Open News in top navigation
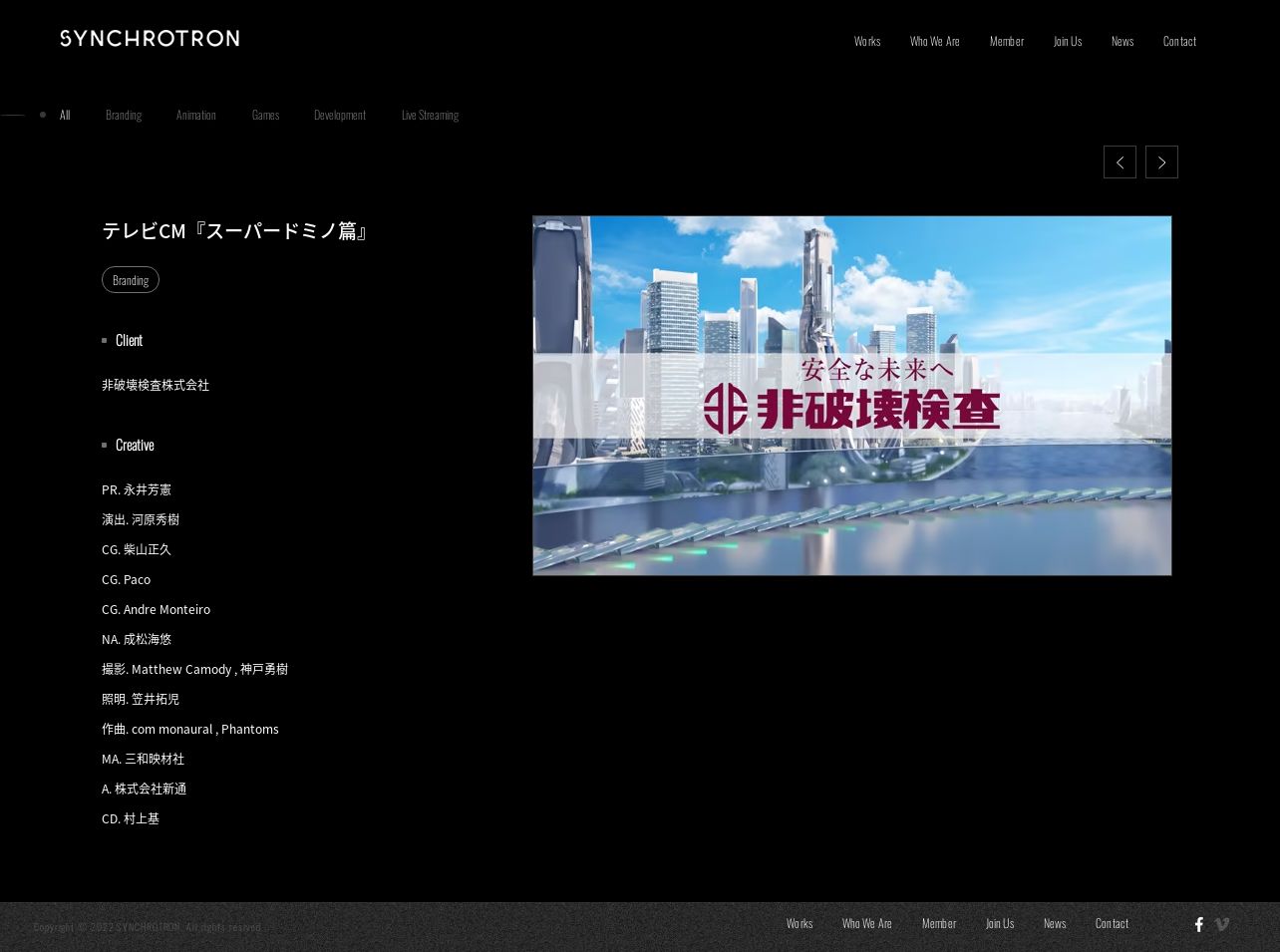 tap(1122, 41)
